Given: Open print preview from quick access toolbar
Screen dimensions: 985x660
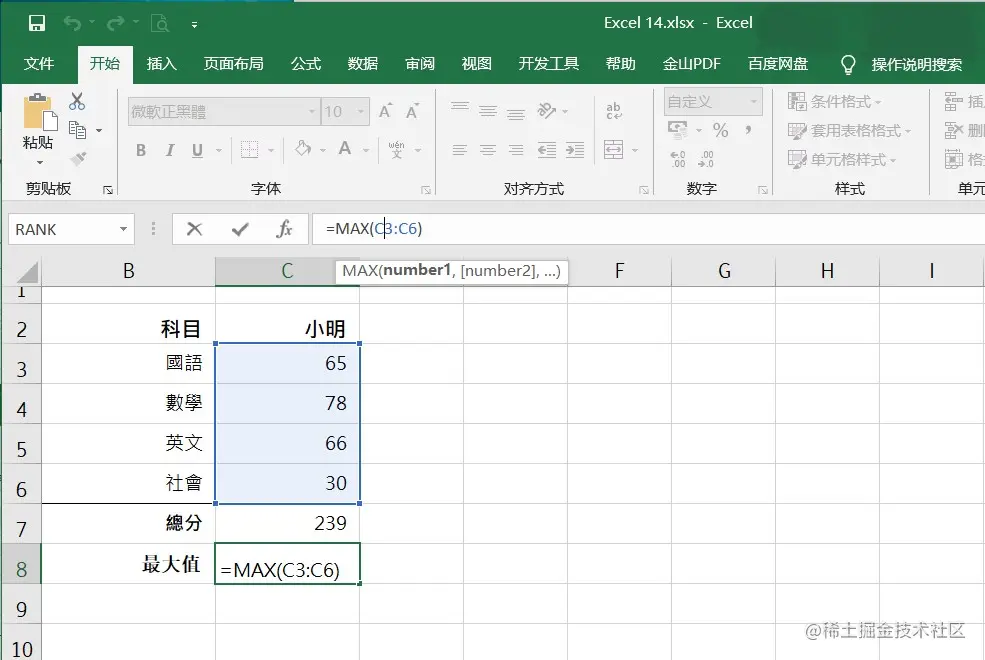Looking at the screenshot, I should click(x=160, y=24).
